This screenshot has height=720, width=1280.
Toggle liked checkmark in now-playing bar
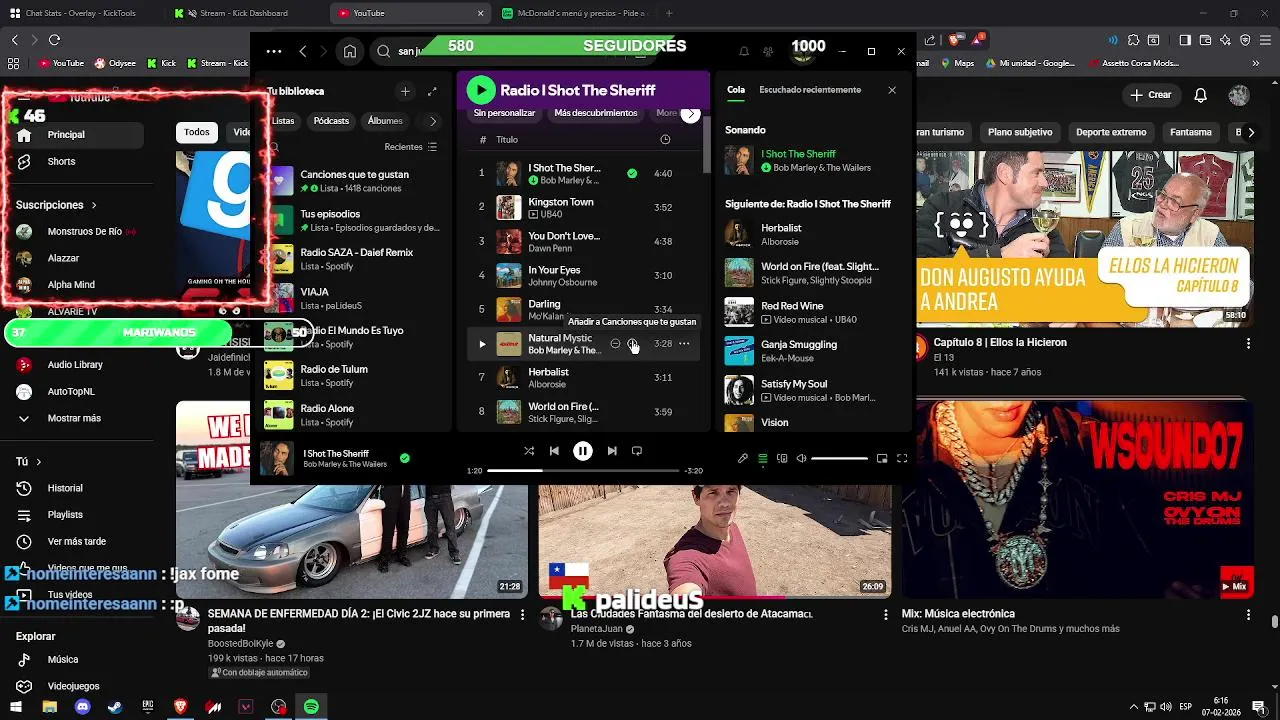click(x=404, y=458)
